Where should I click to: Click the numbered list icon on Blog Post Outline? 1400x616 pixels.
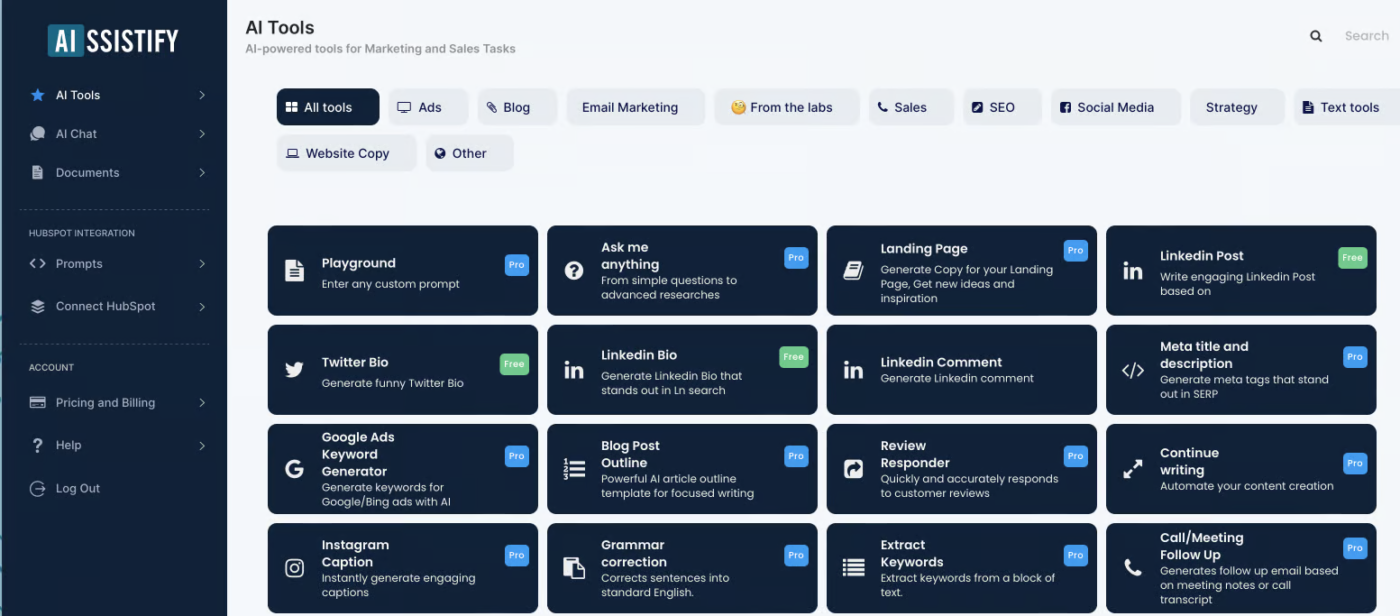(574, 469)
